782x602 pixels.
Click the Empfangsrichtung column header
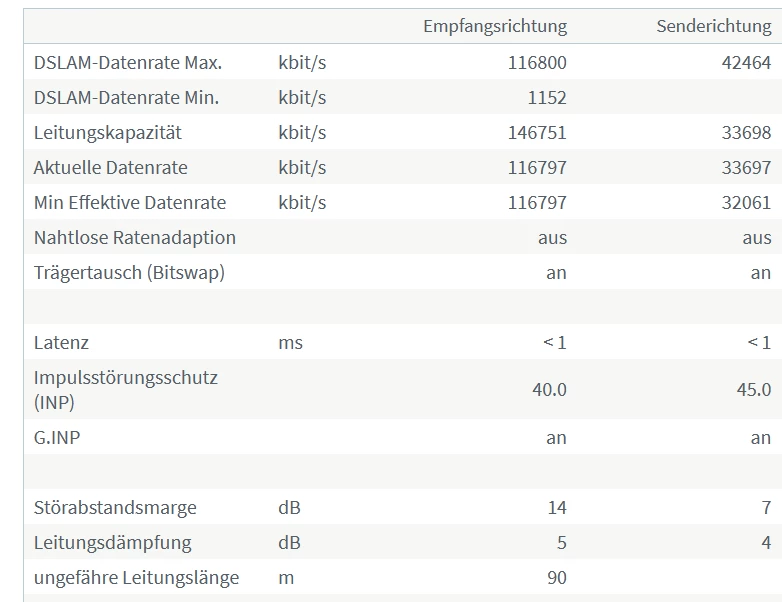[494, 26]
